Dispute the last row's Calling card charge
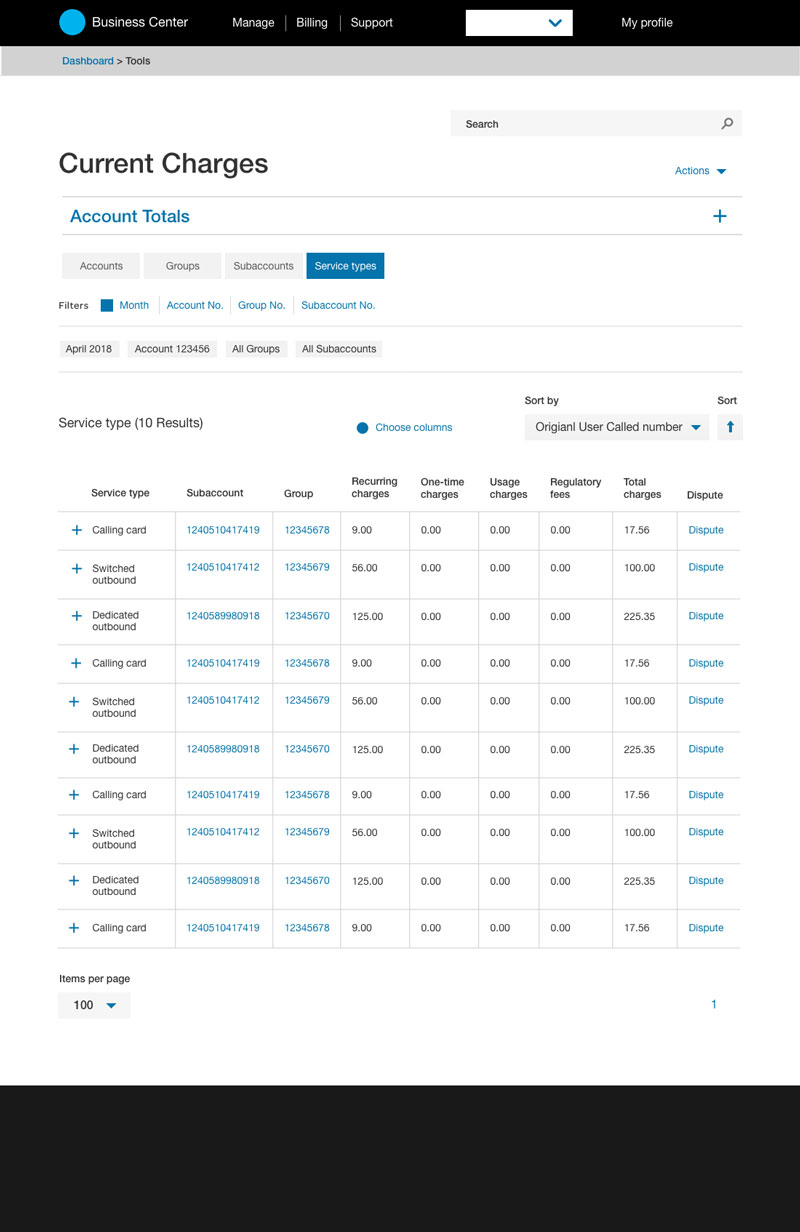 (706, 928)
